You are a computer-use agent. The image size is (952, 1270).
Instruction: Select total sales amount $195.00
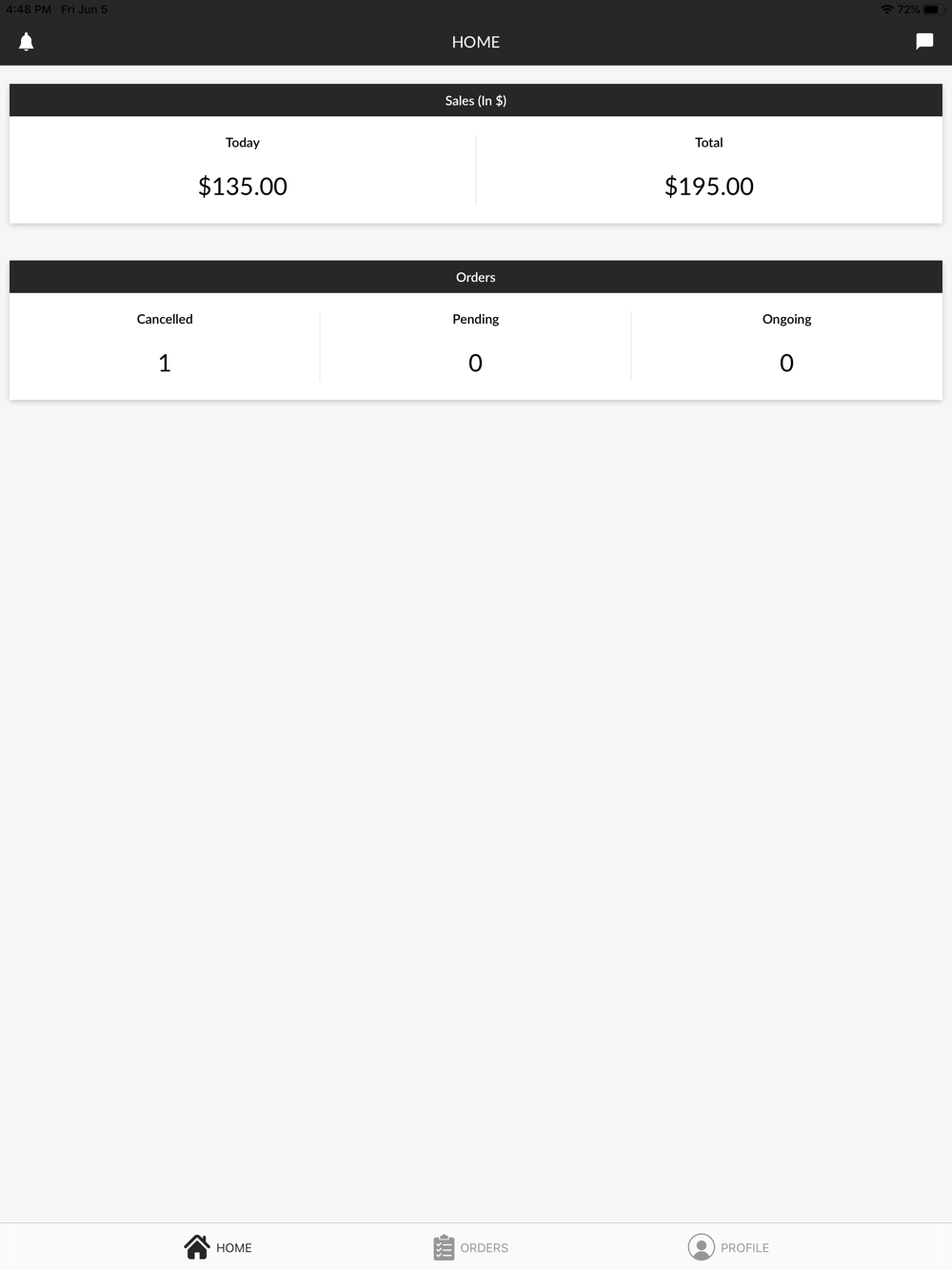(x=709, y=187)
